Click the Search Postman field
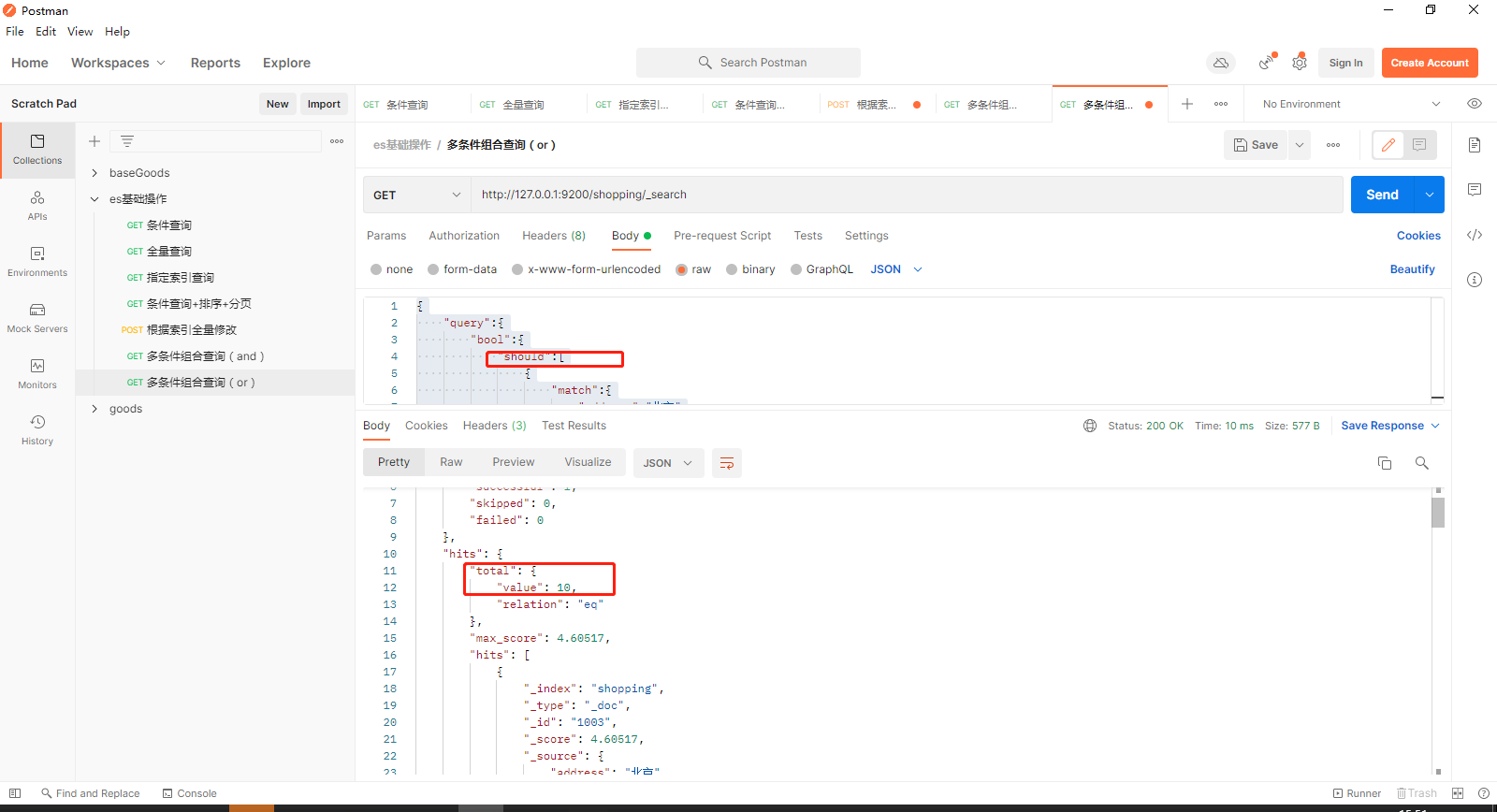 tap(748, 63)
